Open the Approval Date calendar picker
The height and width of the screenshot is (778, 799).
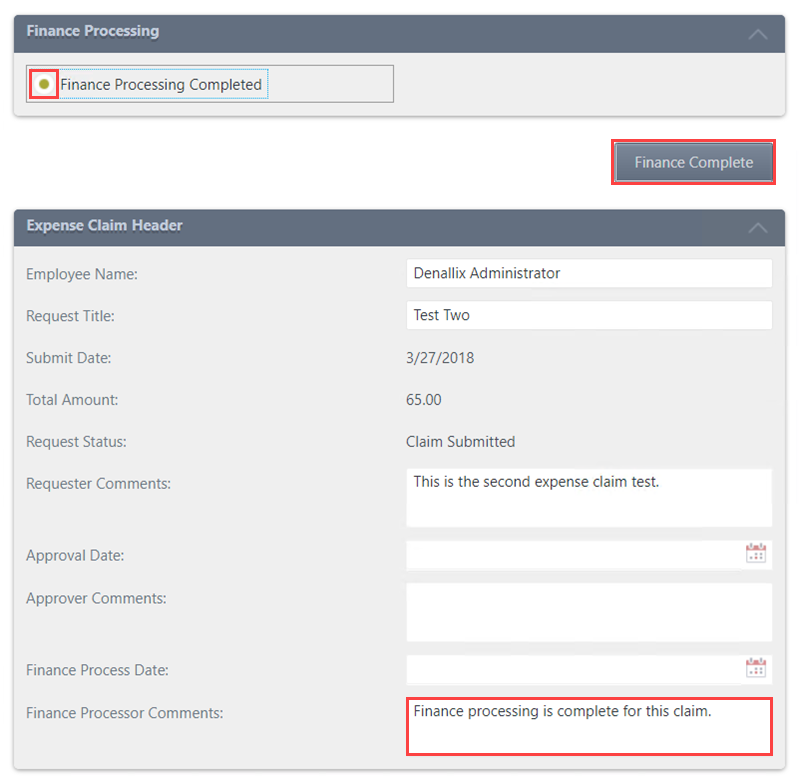756,553
